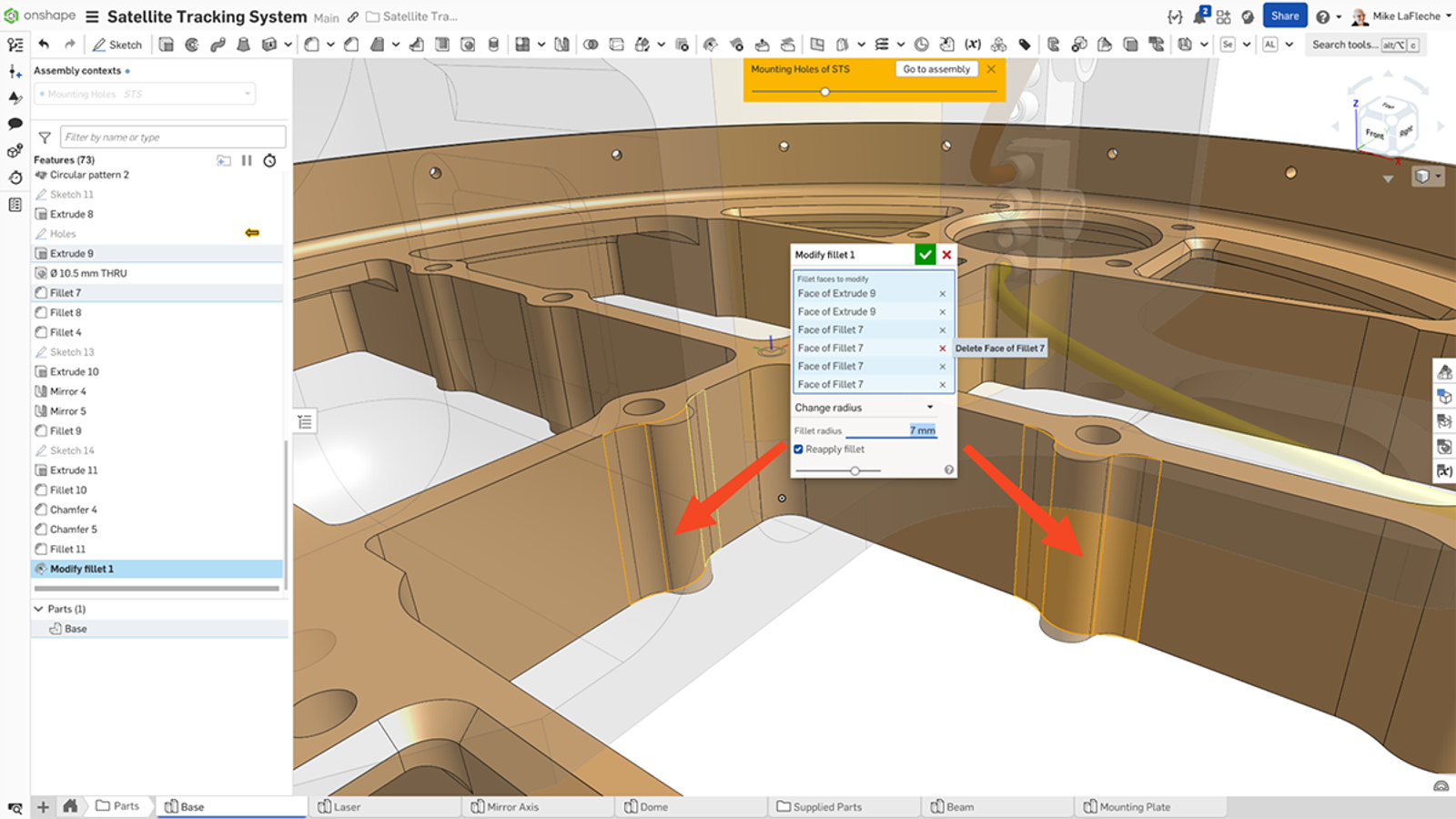Switch to the Dome tab
Viewport: 1456px width, 819px height.
(x=651, y=806)
